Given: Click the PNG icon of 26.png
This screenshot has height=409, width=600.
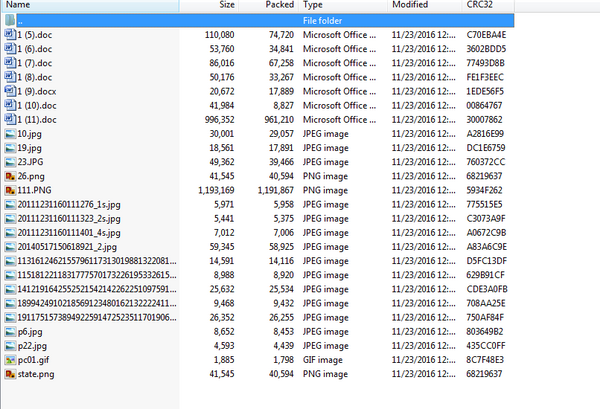Looking at the screenshot, I should (x=10, y=176).
